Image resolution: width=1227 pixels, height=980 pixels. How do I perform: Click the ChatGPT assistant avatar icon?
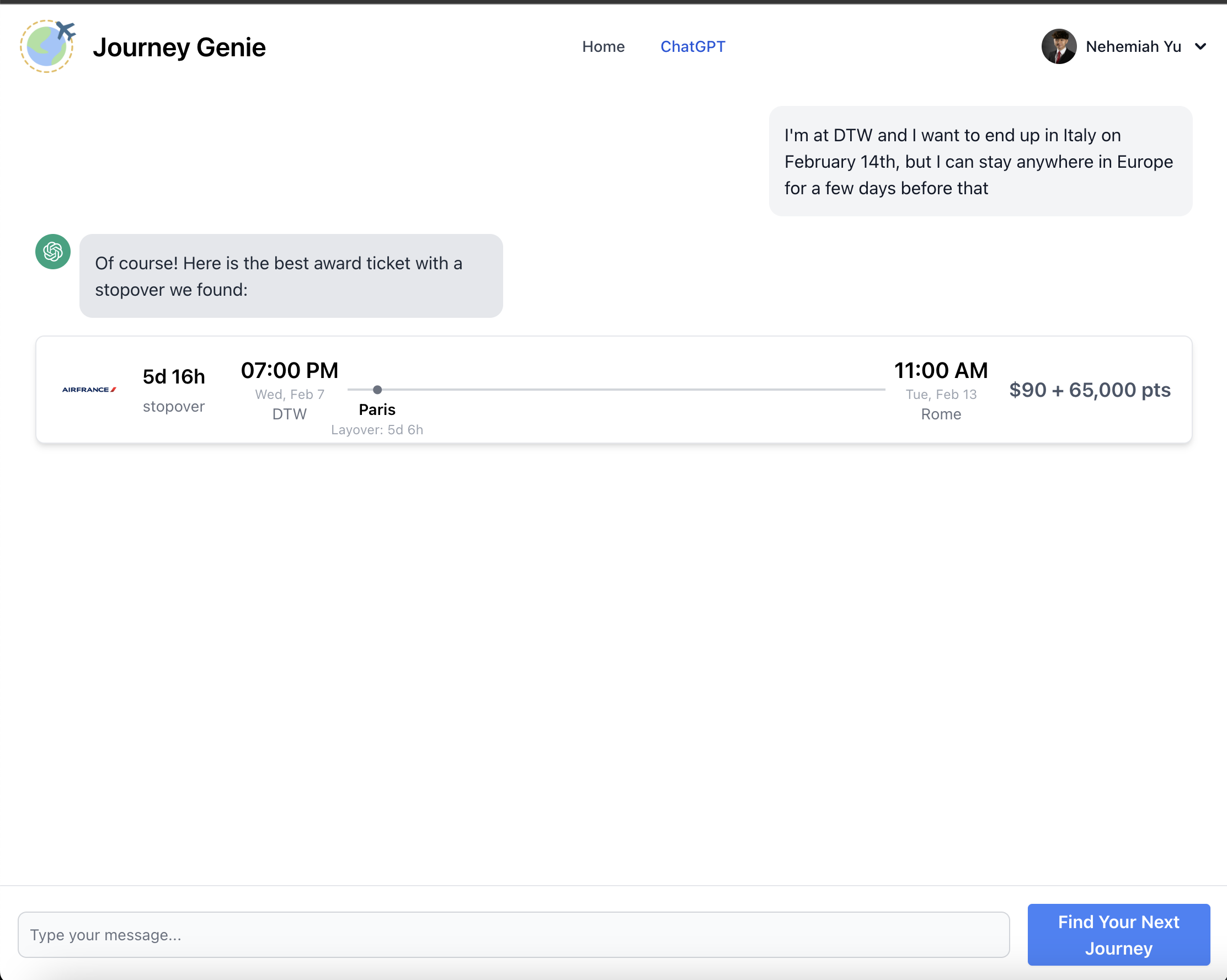pos(53,252)
